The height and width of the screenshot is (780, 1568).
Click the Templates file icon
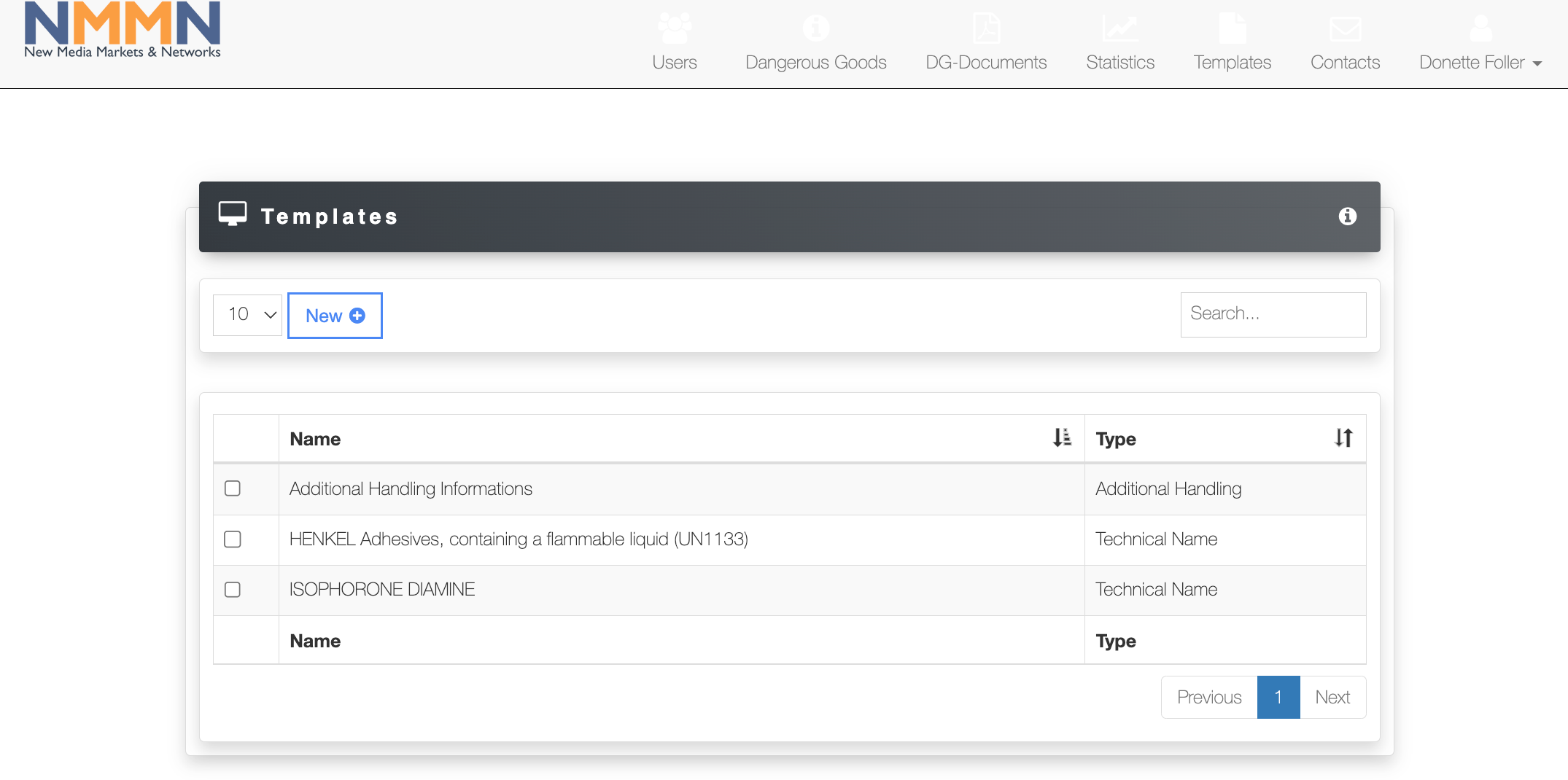[x=1232, y=28]
